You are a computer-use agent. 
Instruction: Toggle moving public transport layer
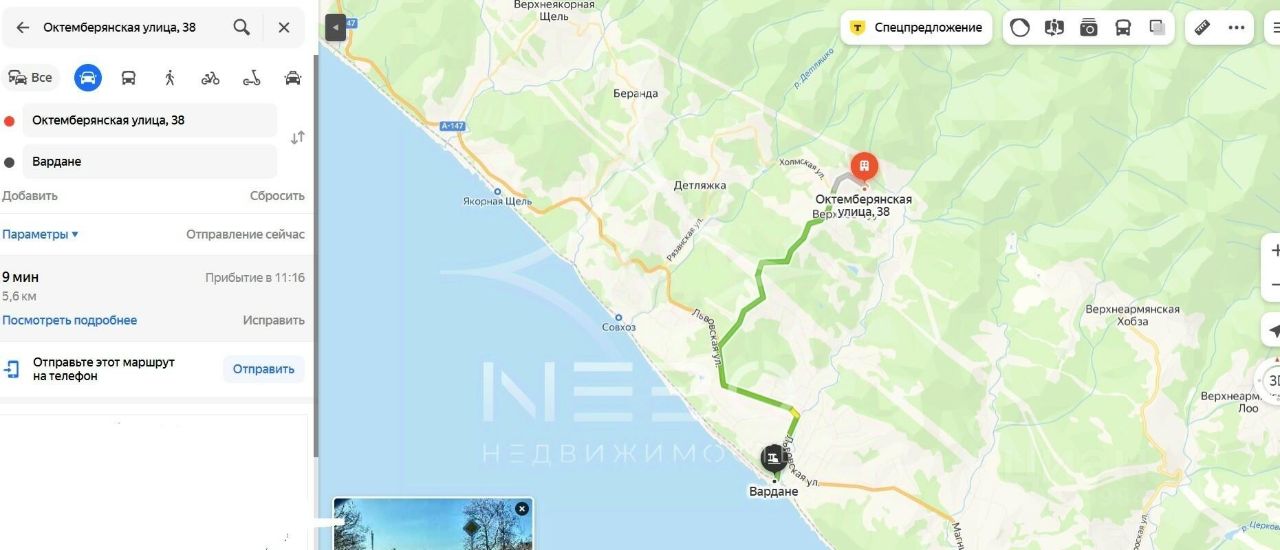(1123, 28)
